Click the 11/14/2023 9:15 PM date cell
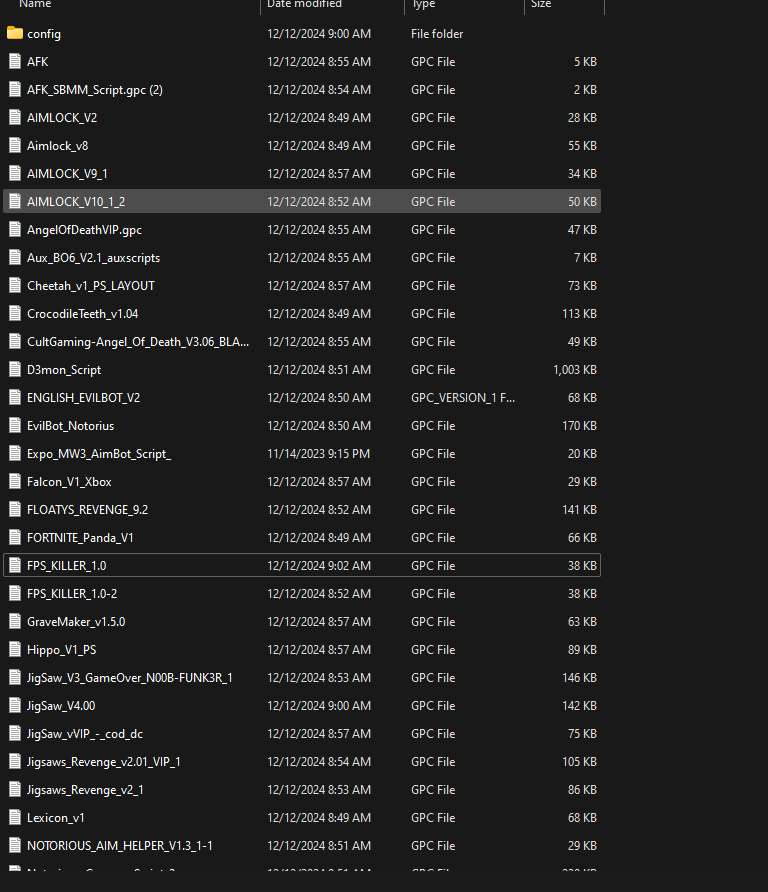Viewport: 768px width, 892px height. pos(319,453)
